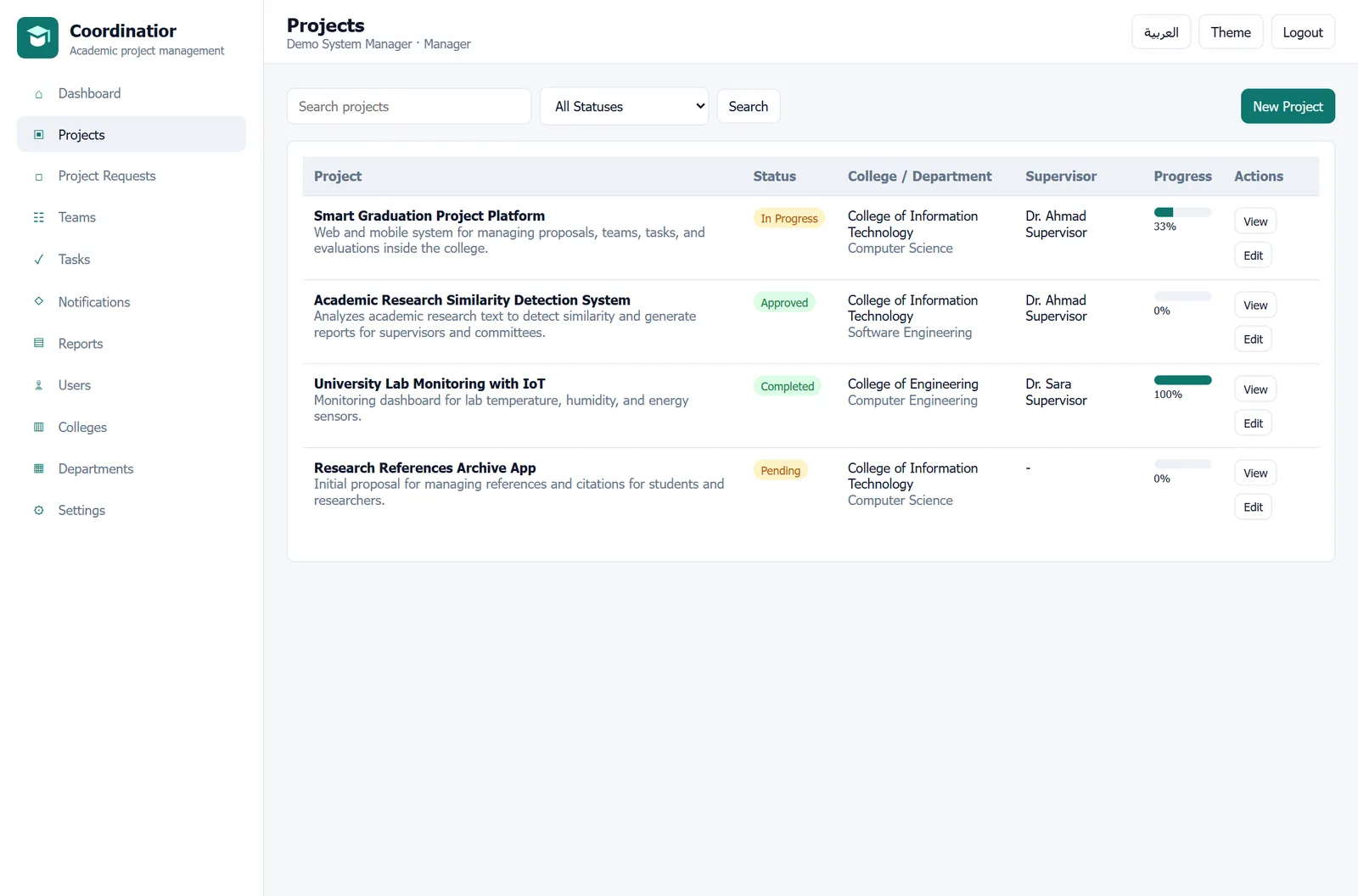Click the Colleges building icon
1358x896 pixels.
(38, 427)
